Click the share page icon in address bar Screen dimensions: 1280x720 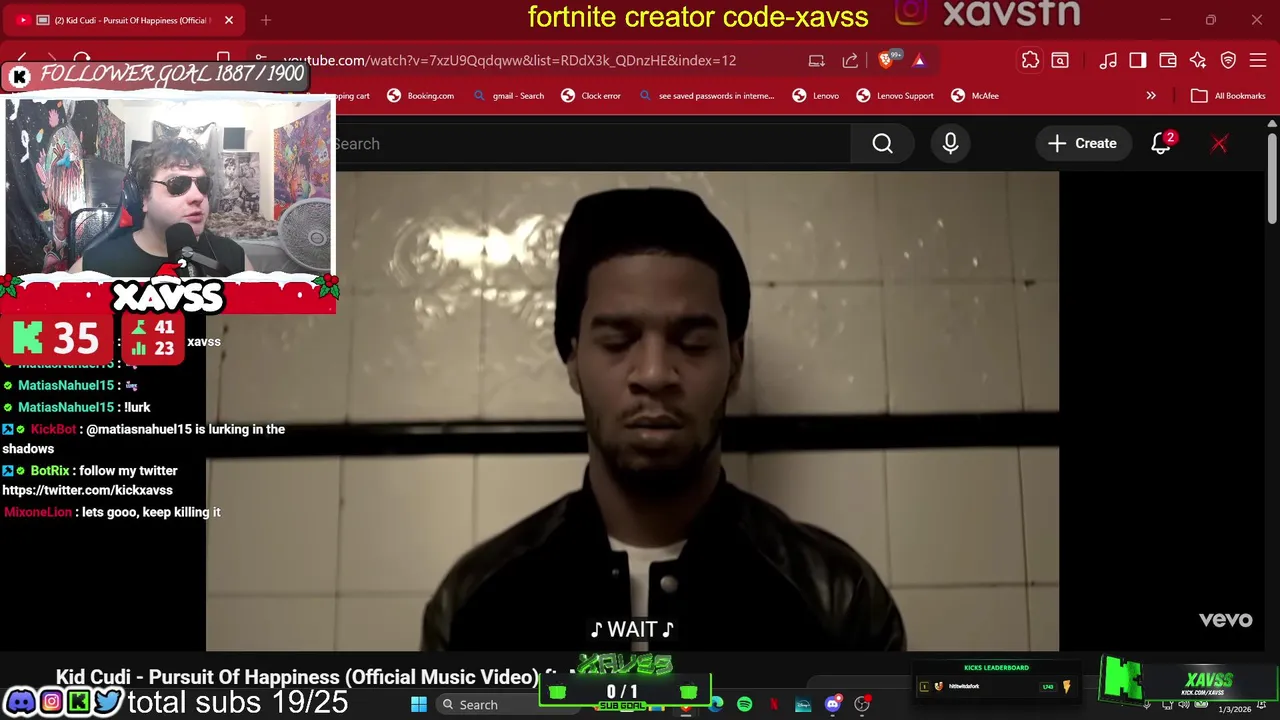click(850, 60)
